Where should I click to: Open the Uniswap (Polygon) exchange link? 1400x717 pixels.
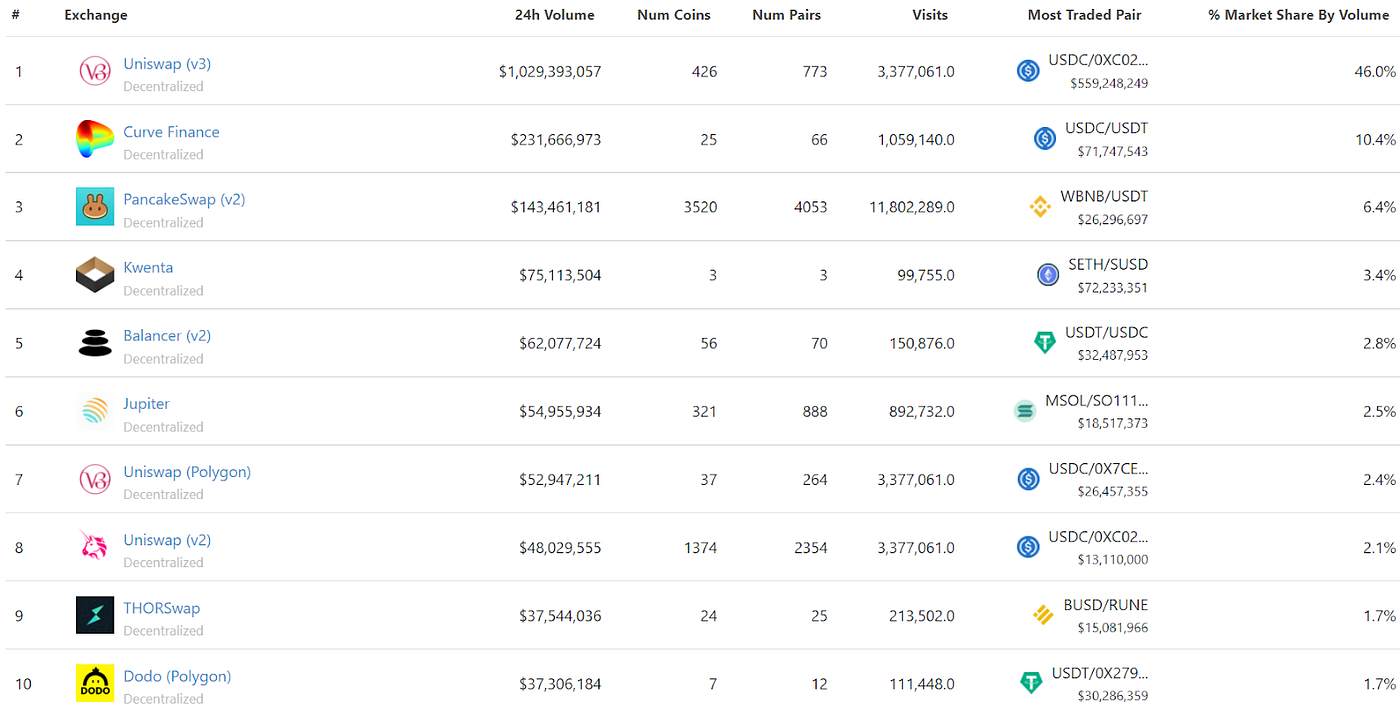tap(187, 472)
